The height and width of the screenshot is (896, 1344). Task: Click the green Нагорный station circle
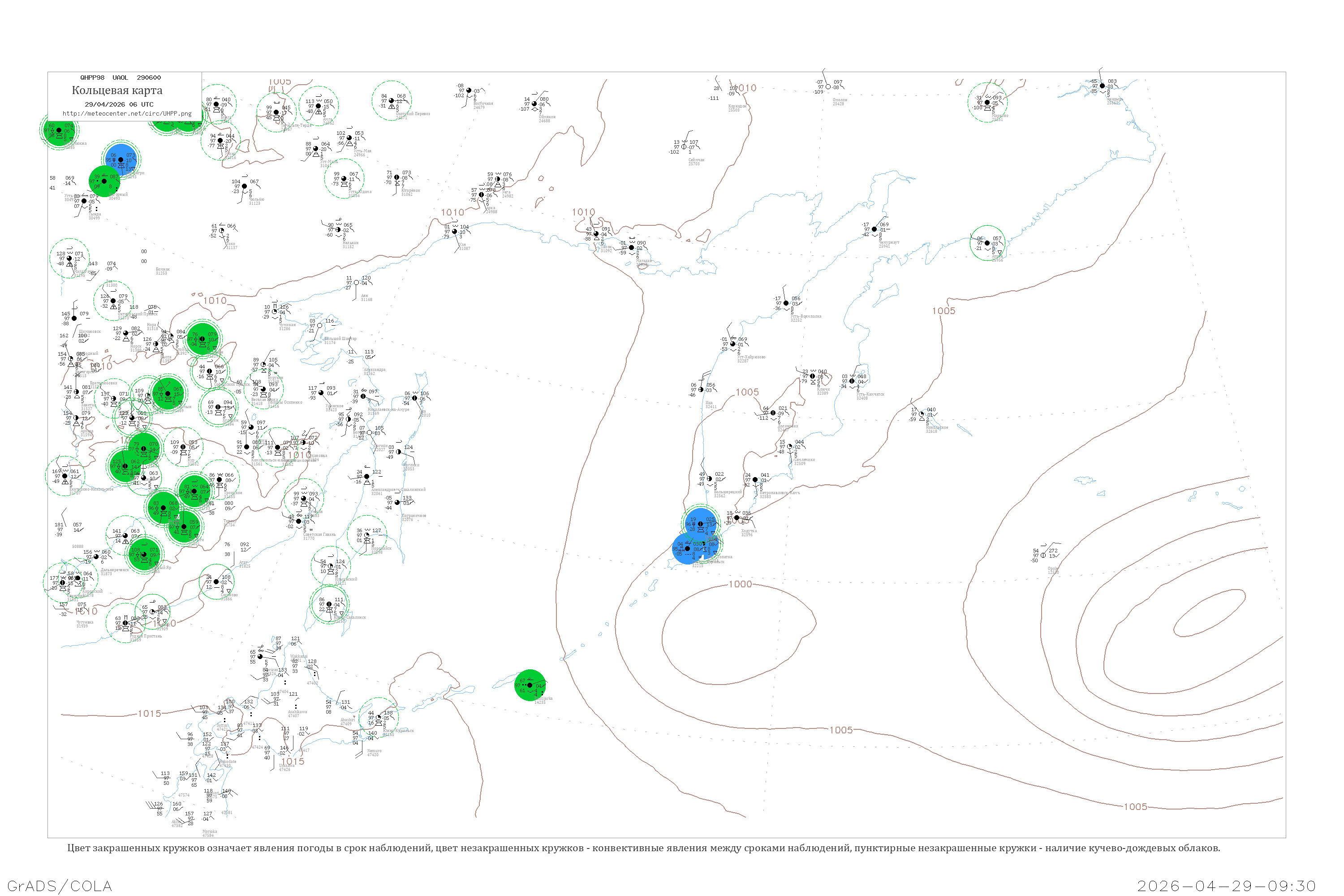coord(104,181)
